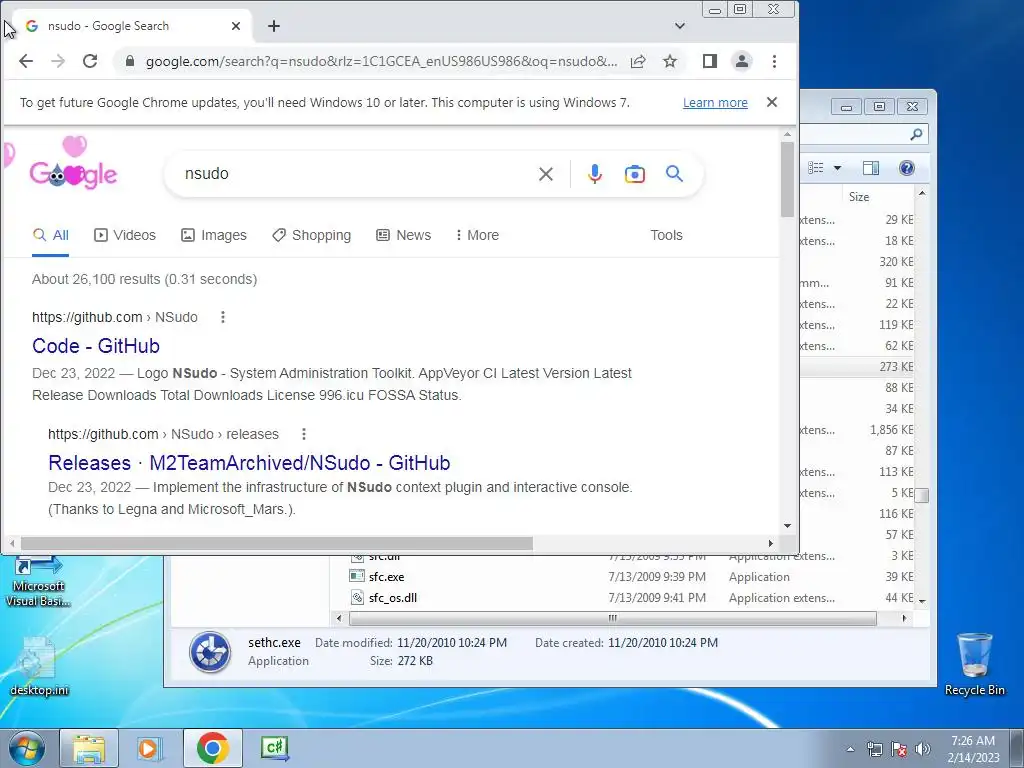Open the Explorer view options dropdown arrow

tap(837, 168)
